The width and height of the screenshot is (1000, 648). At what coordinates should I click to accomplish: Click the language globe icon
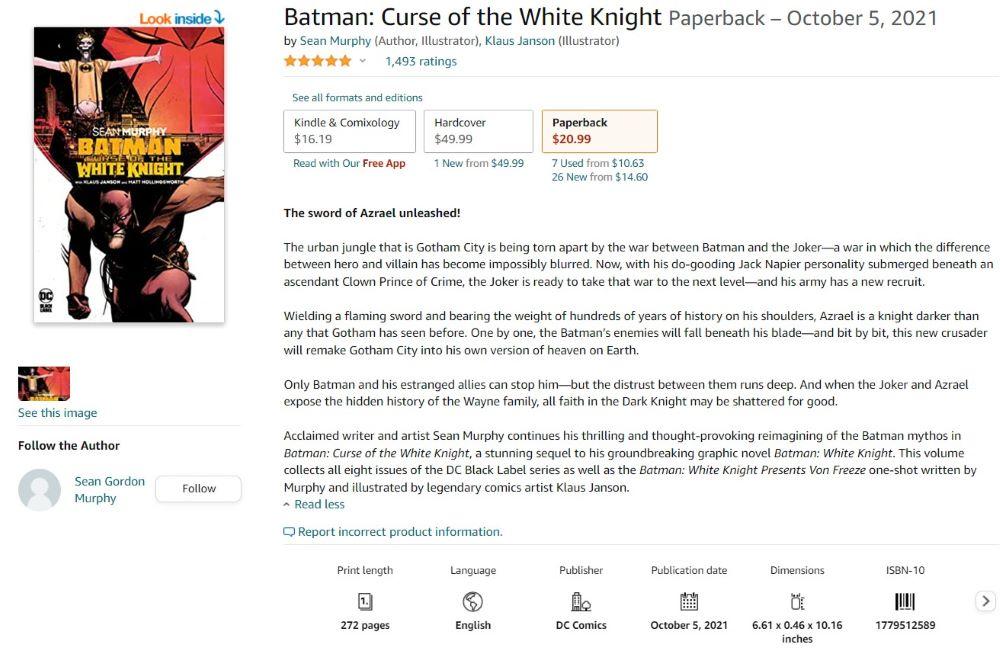coord(473,601)
